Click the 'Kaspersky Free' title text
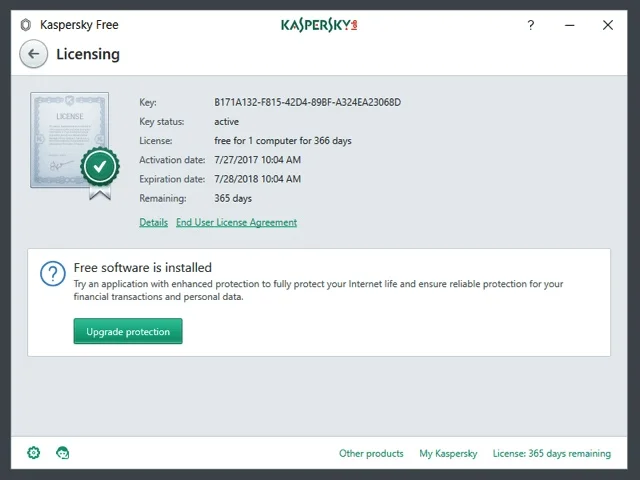 [x=79, y=25]
